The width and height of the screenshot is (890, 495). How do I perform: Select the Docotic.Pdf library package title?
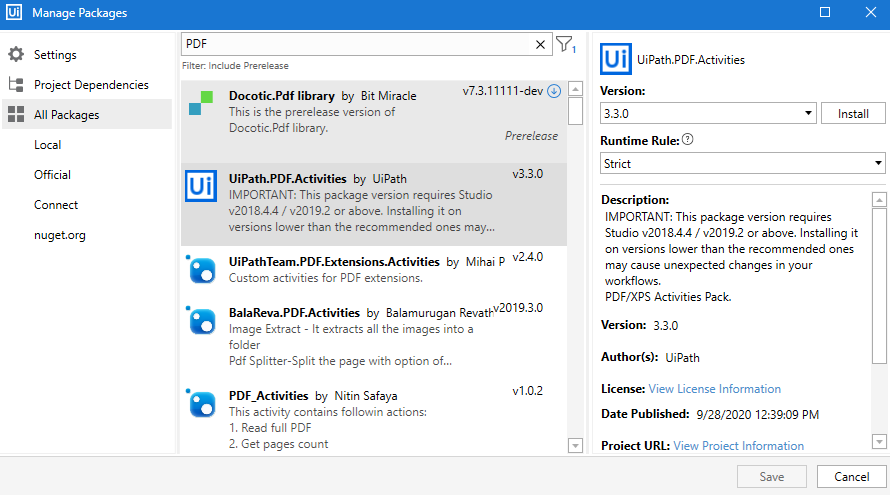(x=282, y=96)
